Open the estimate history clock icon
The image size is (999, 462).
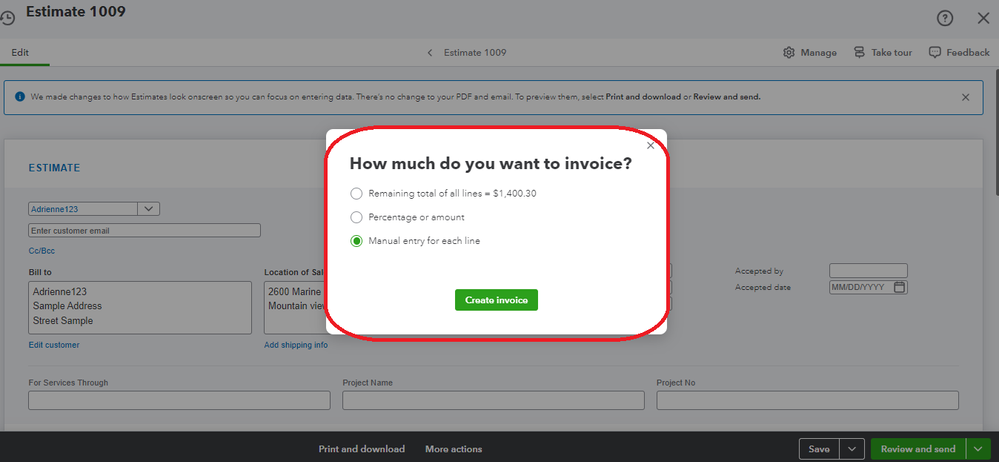click(x=7, y=18)
